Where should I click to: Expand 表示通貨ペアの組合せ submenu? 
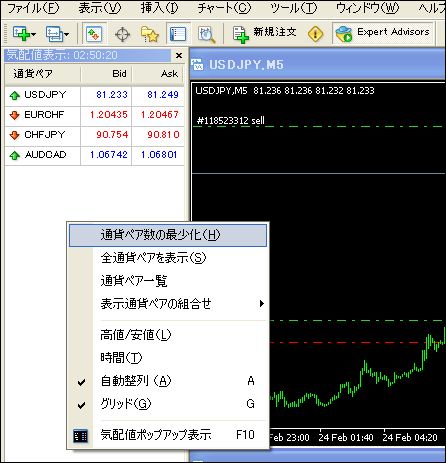click(168, 304)
